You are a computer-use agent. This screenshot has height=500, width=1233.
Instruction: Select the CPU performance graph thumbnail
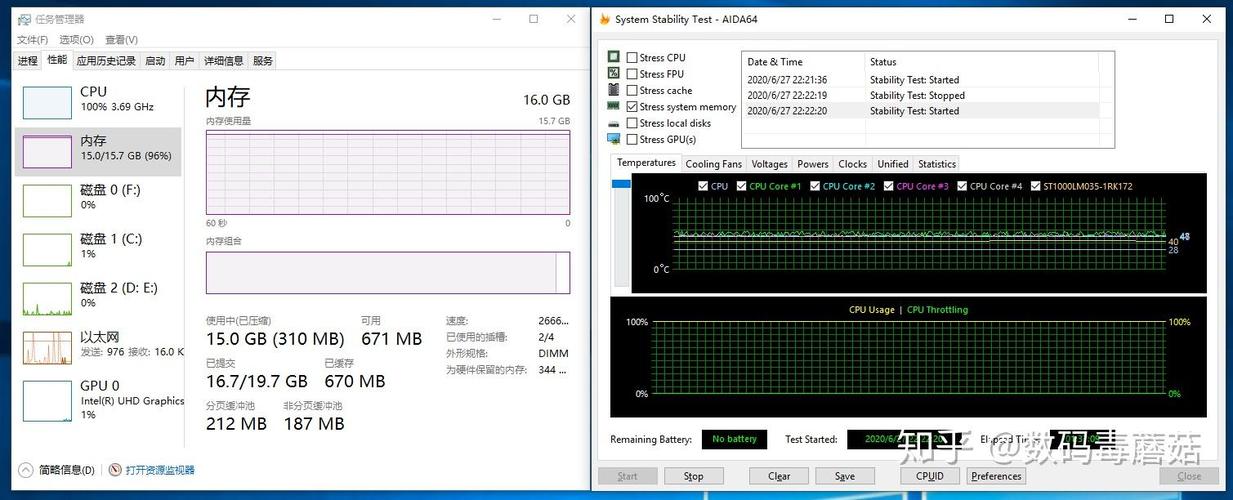click(47, 103)
